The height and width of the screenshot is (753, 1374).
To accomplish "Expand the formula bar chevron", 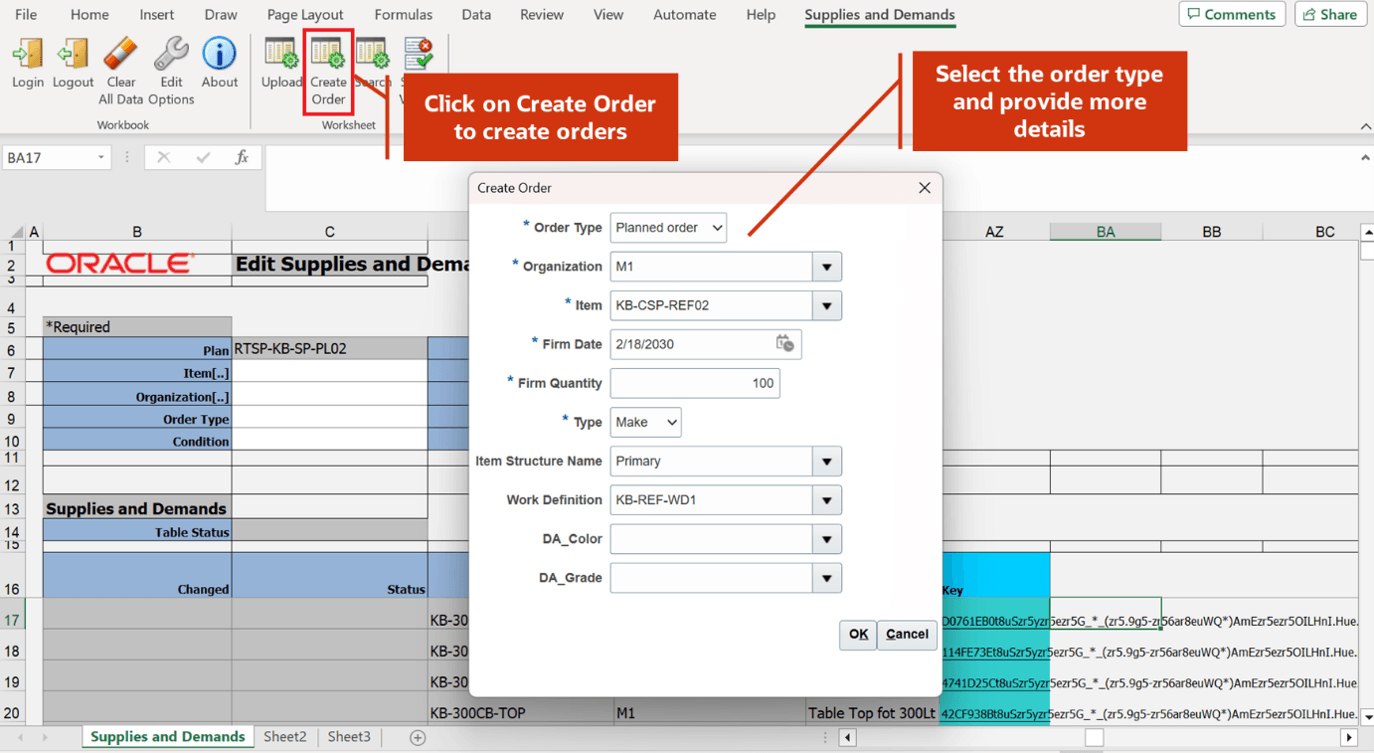I will tap(1365, 158).
